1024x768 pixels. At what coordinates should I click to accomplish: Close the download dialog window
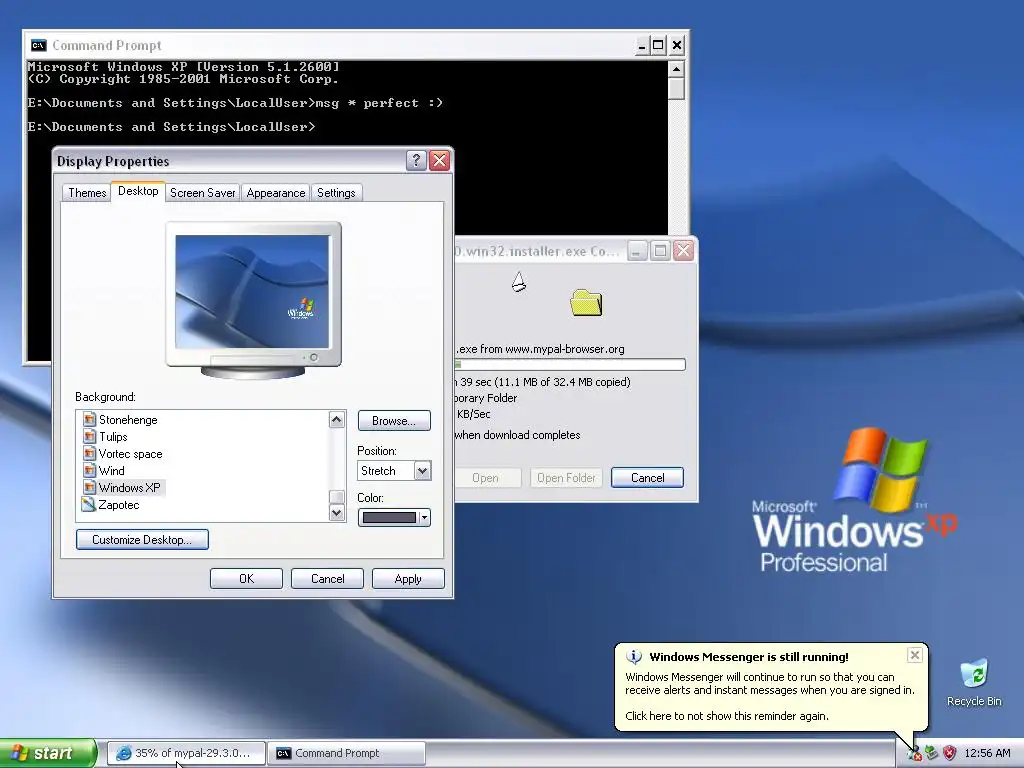683,251
